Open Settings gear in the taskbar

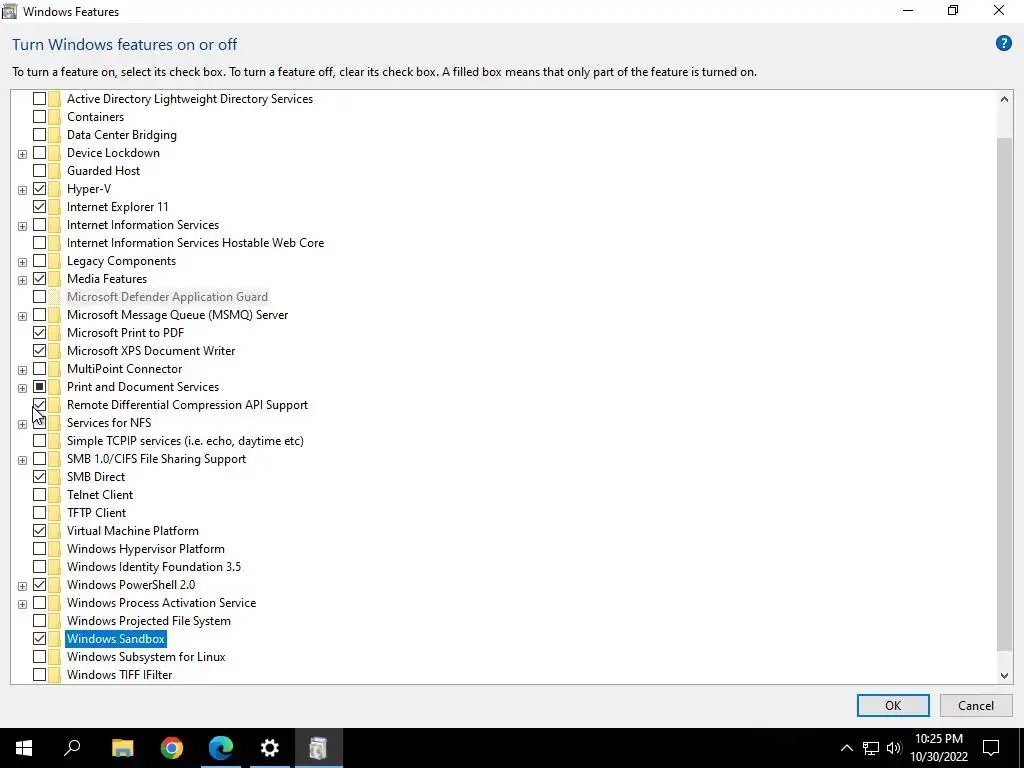point(270,748)
